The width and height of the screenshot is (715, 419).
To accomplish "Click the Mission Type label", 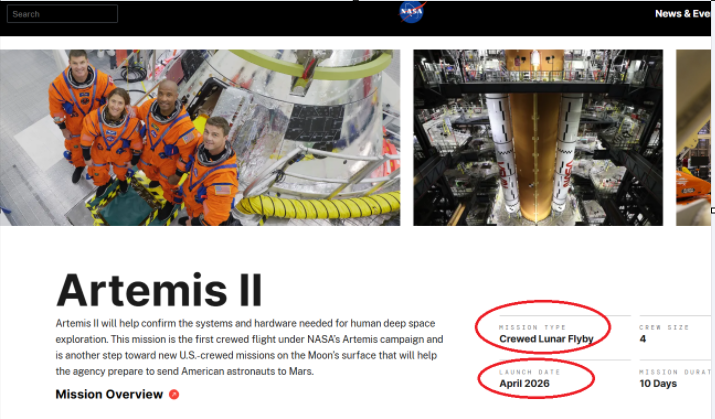I will pyautogui.click(x=532, y=327).
